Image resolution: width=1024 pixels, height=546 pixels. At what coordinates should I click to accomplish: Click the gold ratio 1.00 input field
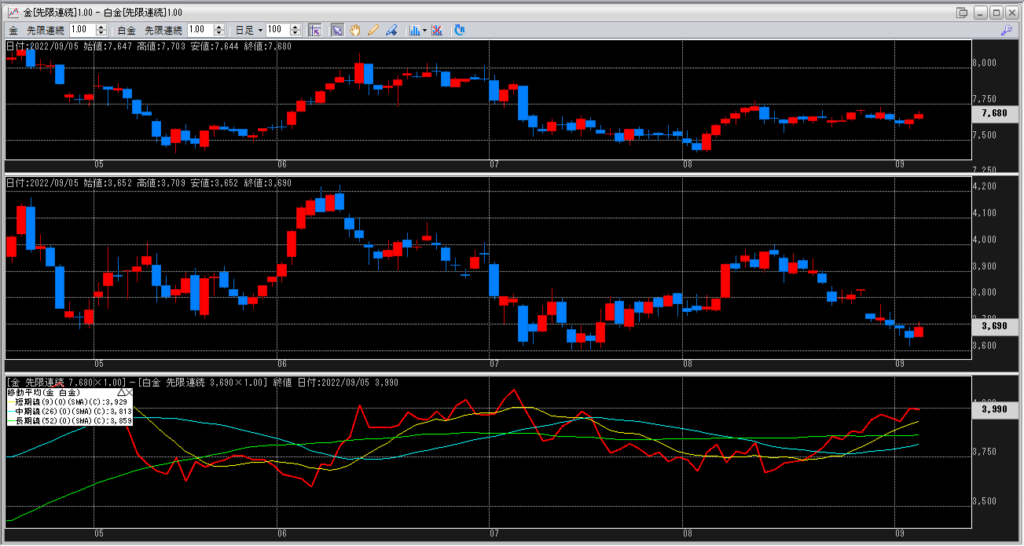(x=80, y=30)
